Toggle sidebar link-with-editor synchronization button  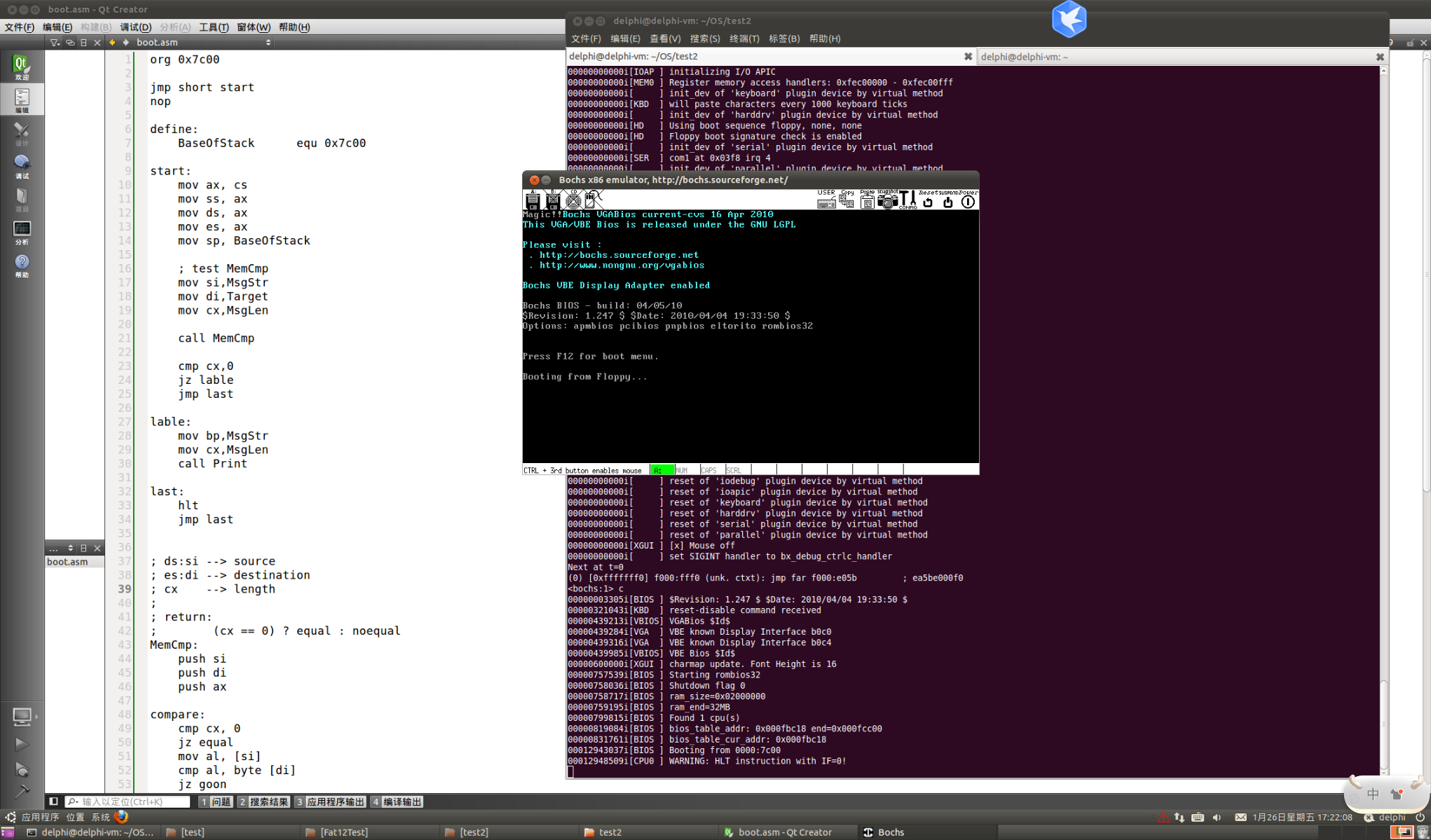69,43
